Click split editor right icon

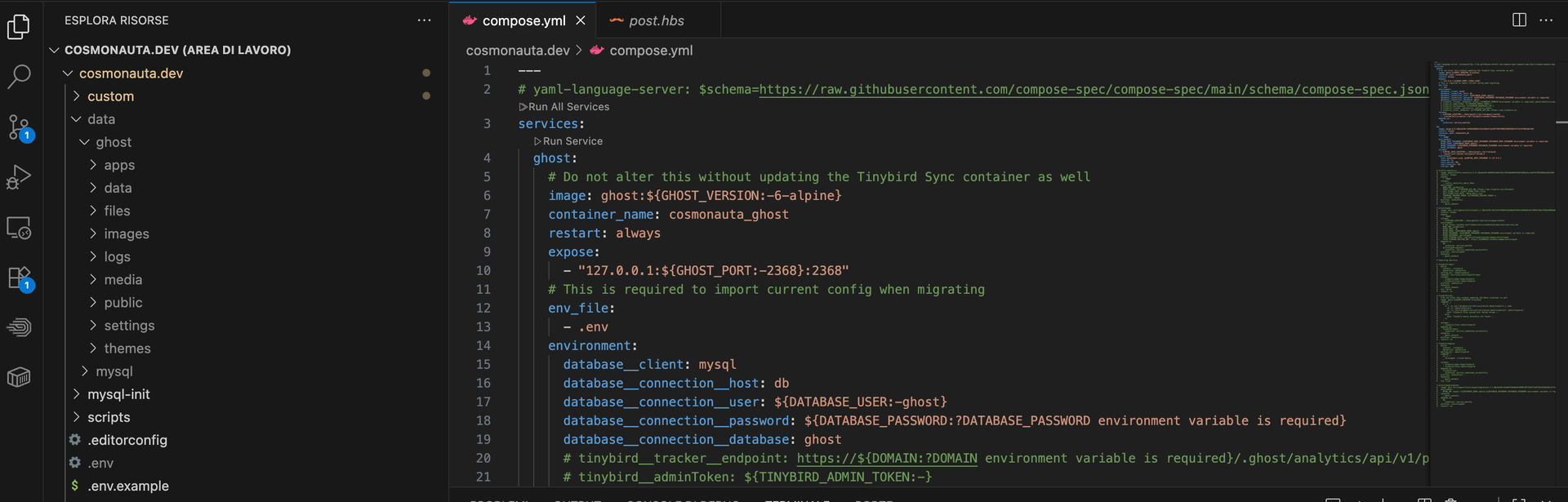pos(1519,20)
